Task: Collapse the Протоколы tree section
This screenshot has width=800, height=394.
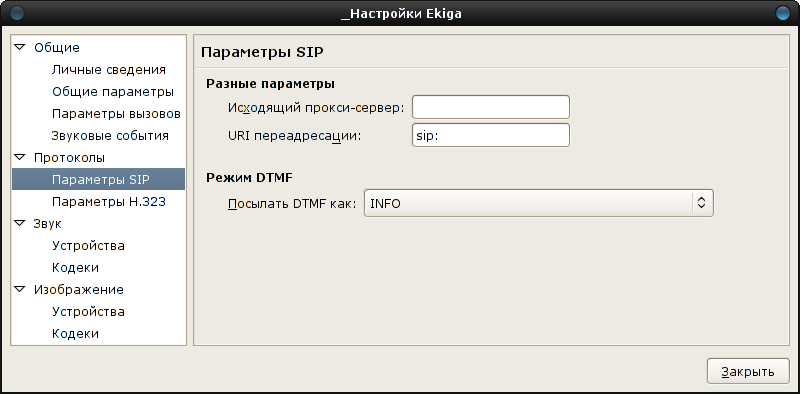Action: (x=20, y=157)
